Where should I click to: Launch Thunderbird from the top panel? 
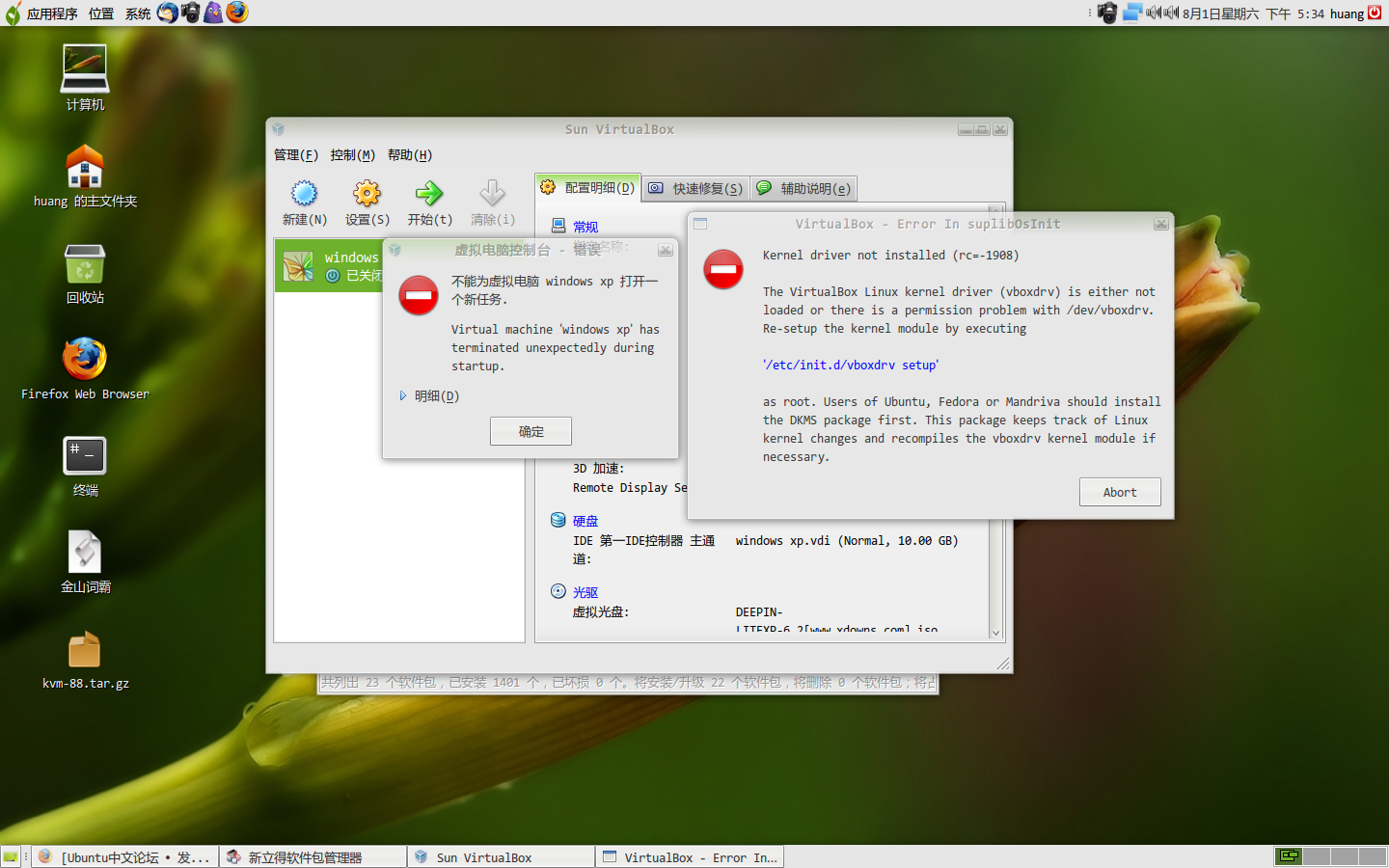coord(168,13)
